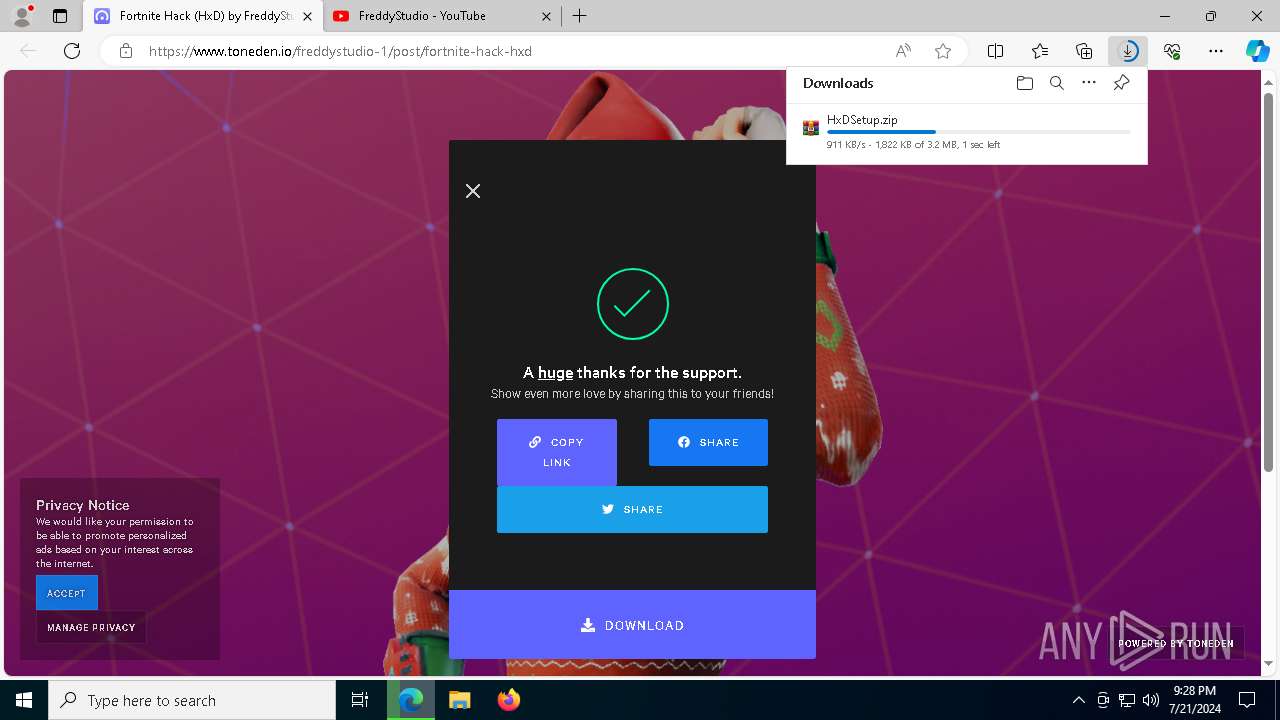Click the COPY LINK button
This screenshot has height=720, width=1280.
coord(557,452)
